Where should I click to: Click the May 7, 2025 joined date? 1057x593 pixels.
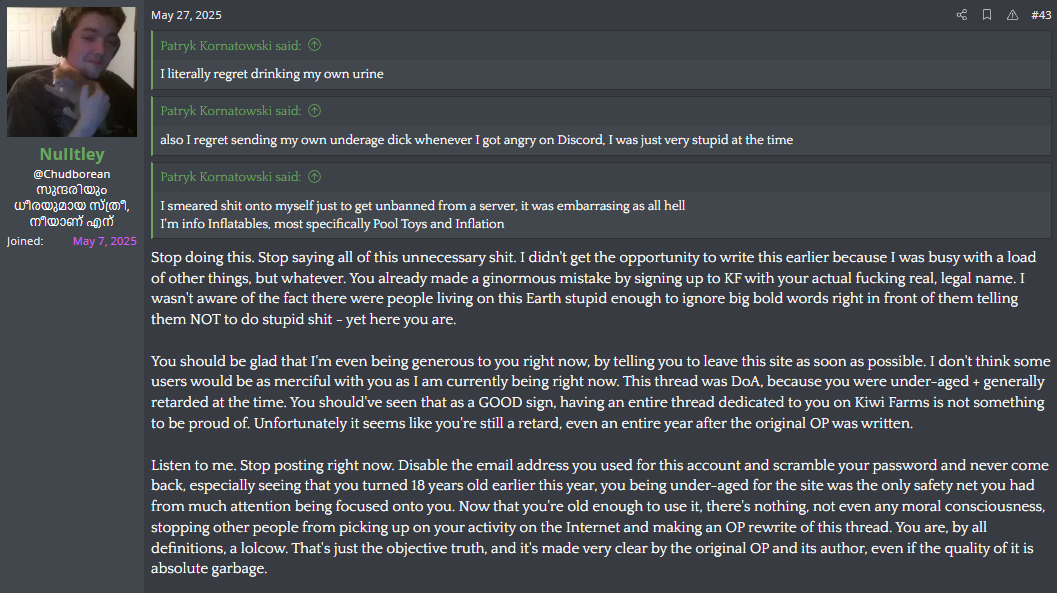[104, 241]
